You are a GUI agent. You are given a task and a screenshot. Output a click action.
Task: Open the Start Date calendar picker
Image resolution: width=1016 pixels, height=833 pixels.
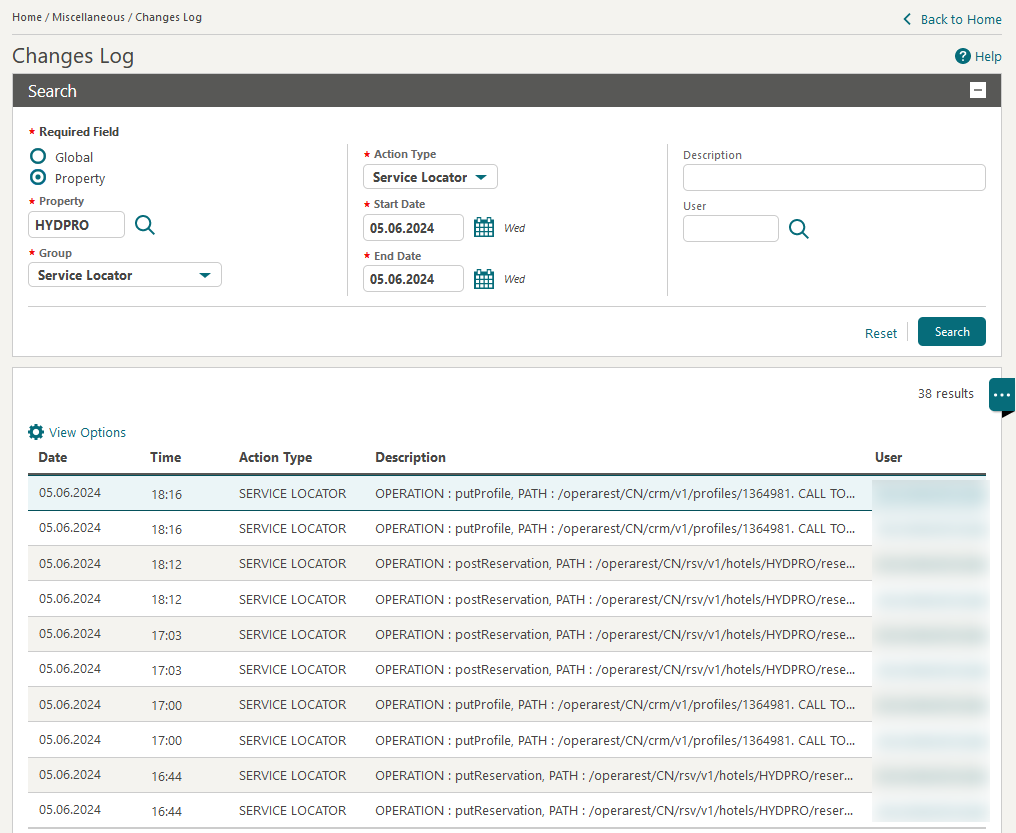coord(484,227)
